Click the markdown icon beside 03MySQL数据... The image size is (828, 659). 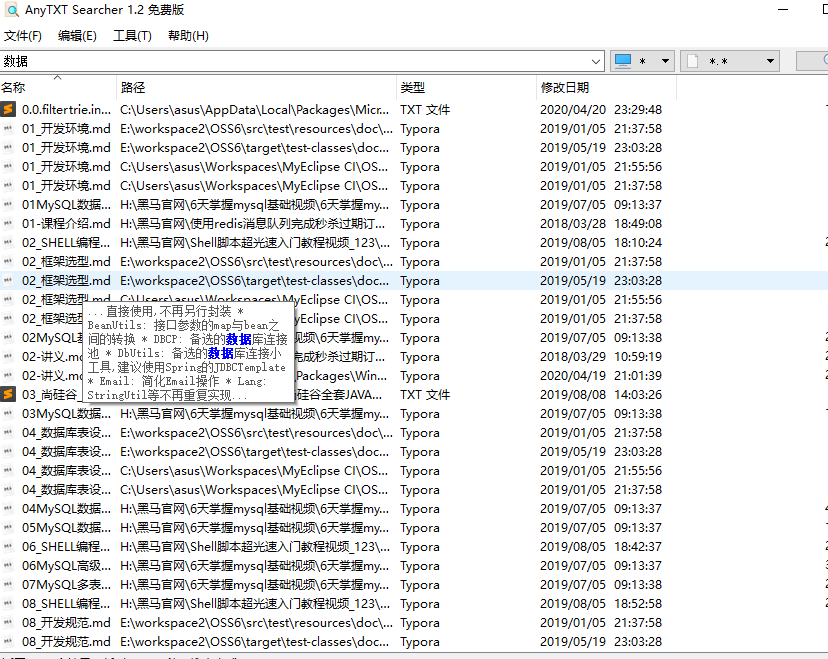pos(8,413)
